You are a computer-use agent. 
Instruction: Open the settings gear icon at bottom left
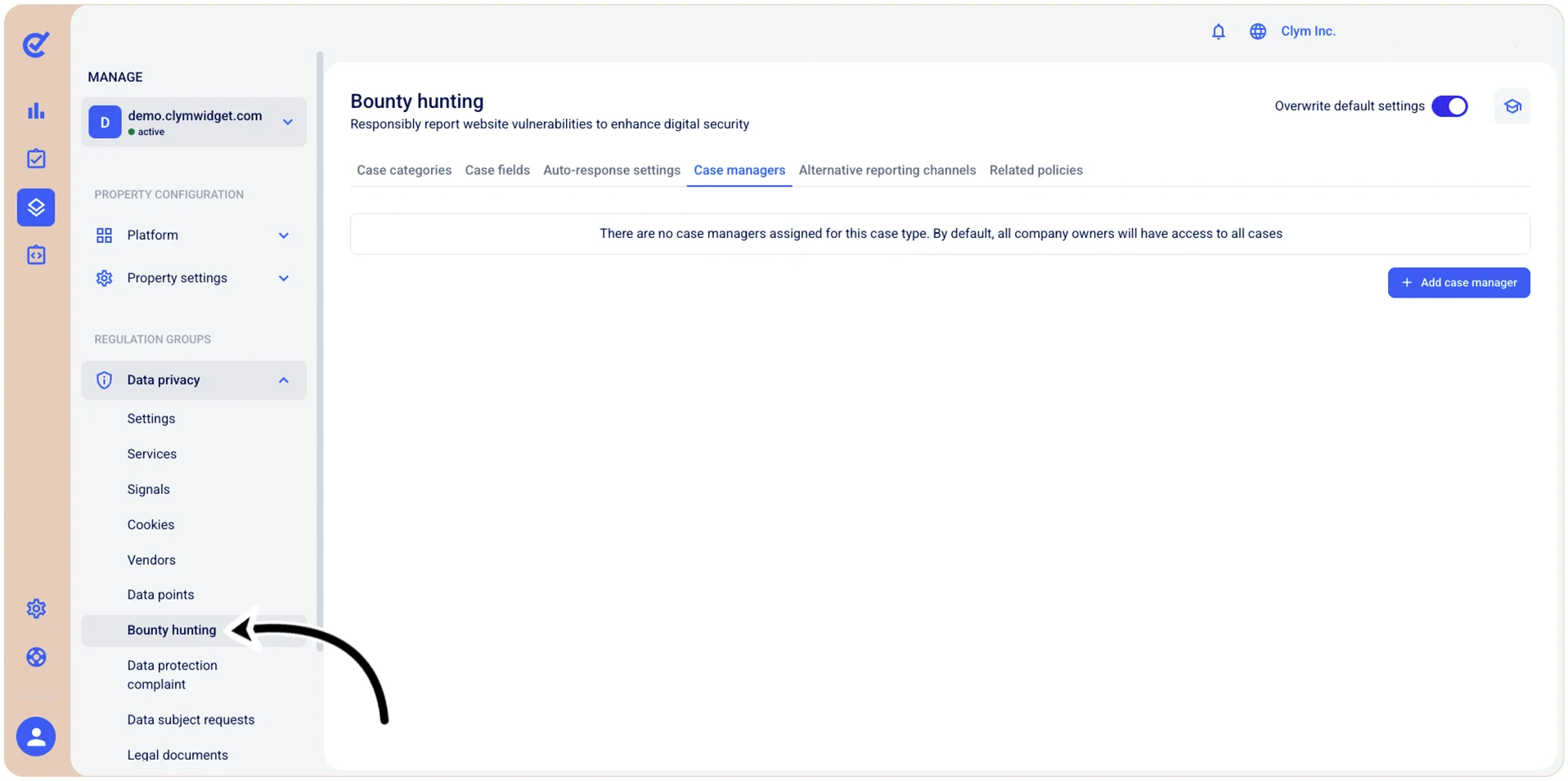36,608
